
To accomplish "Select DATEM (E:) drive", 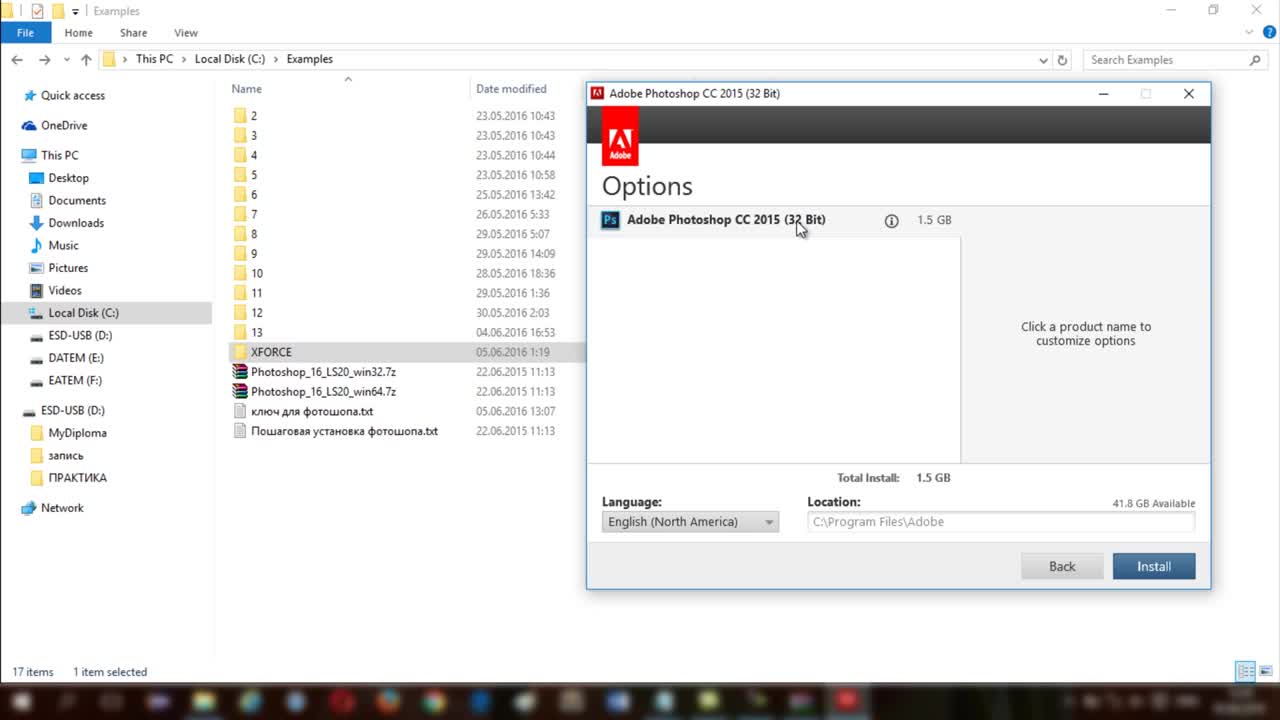I will [75, 358].
